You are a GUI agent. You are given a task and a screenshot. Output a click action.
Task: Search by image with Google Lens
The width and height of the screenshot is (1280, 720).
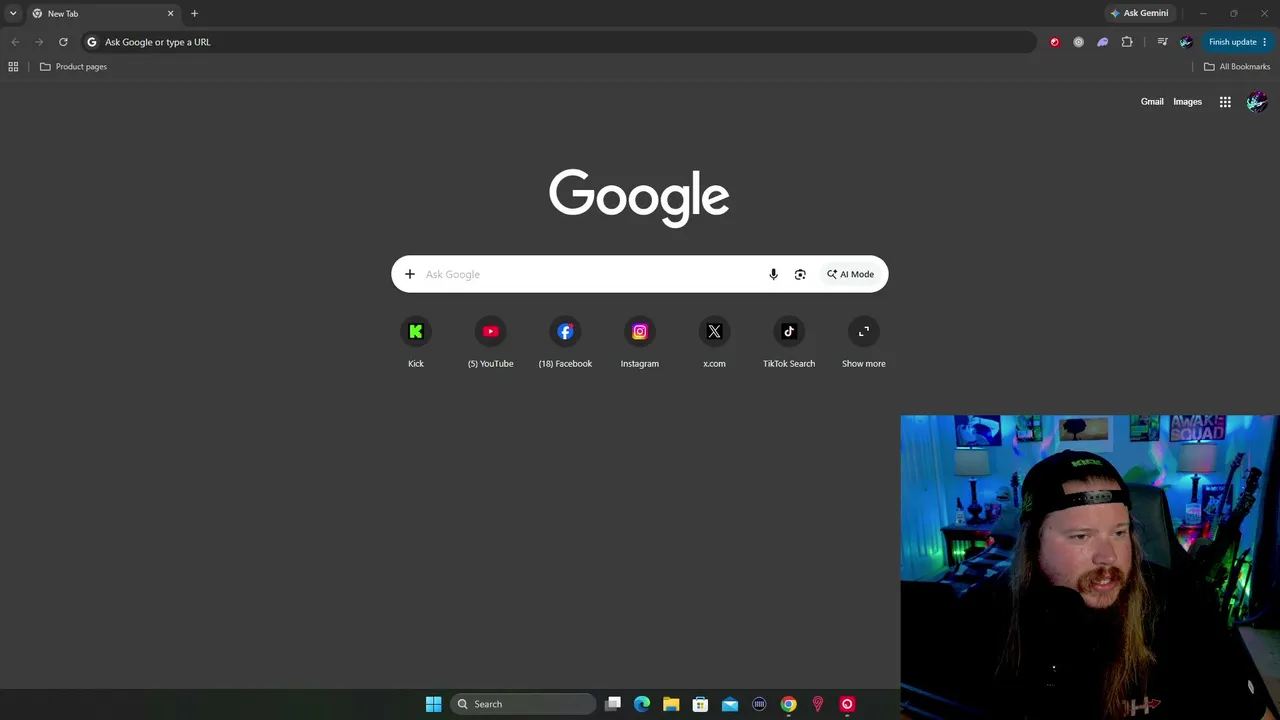click(800, 274)
